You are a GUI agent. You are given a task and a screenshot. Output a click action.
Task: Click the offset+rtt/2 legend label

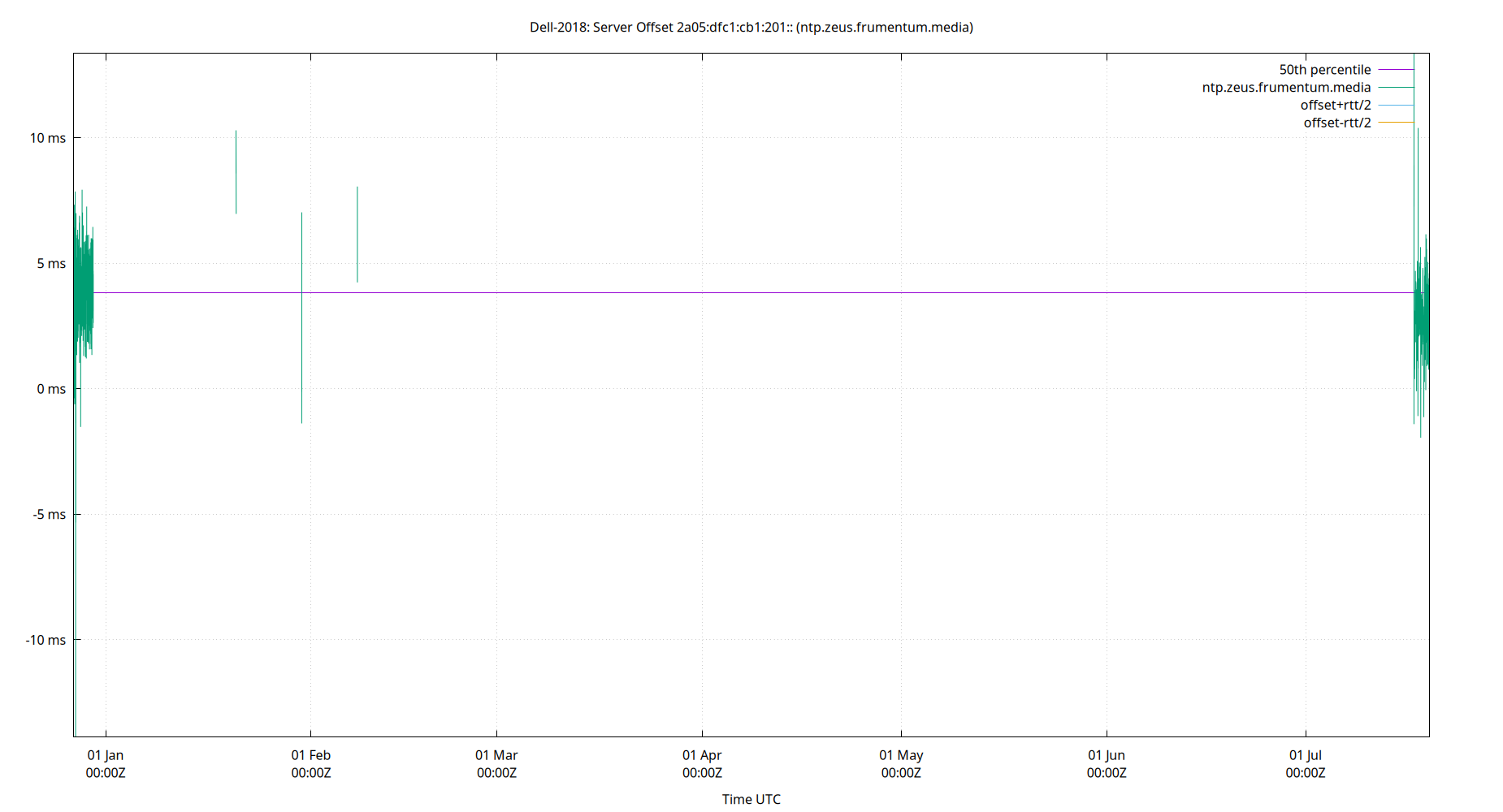tap(1336, 104)
